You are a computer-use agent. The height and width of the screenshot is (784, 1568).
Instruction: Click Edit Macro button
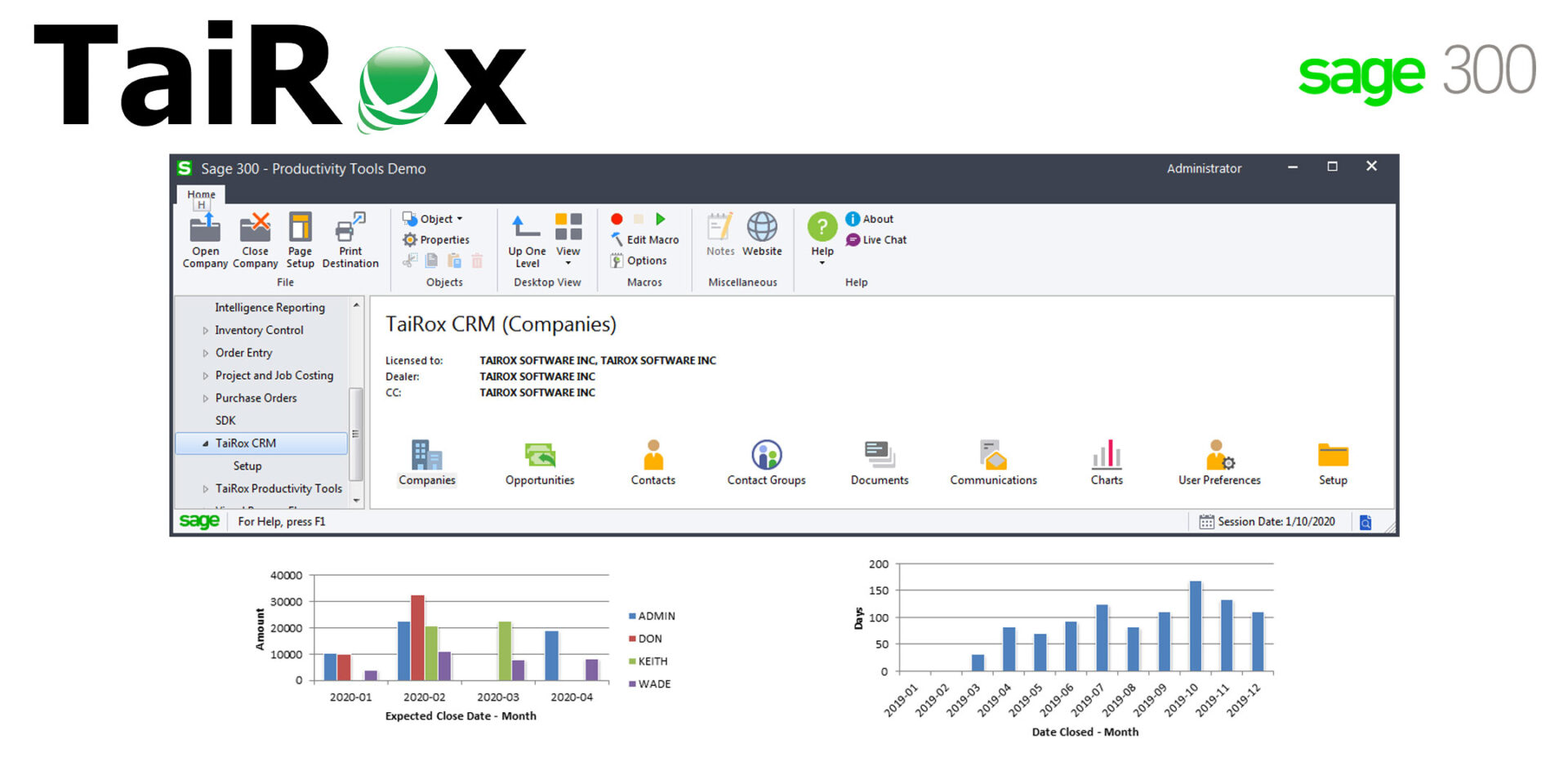point(644,240)
